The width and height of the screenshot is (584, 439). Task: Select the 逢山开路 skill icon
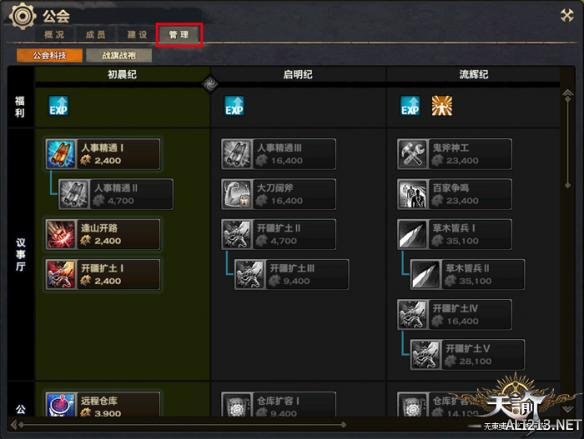pyautogui.click(x=61, y=234)
